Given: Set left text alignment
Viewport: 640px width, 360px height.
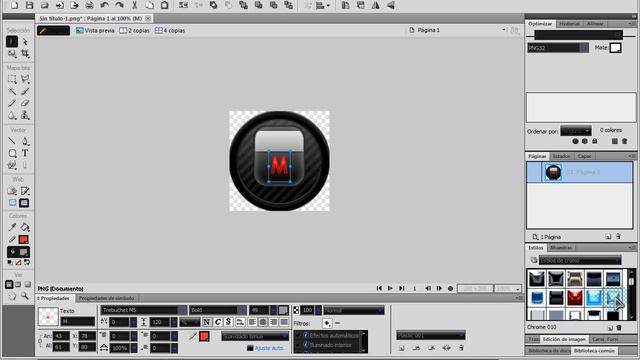Looking at the screenshot, I should (x=252, y=322).
